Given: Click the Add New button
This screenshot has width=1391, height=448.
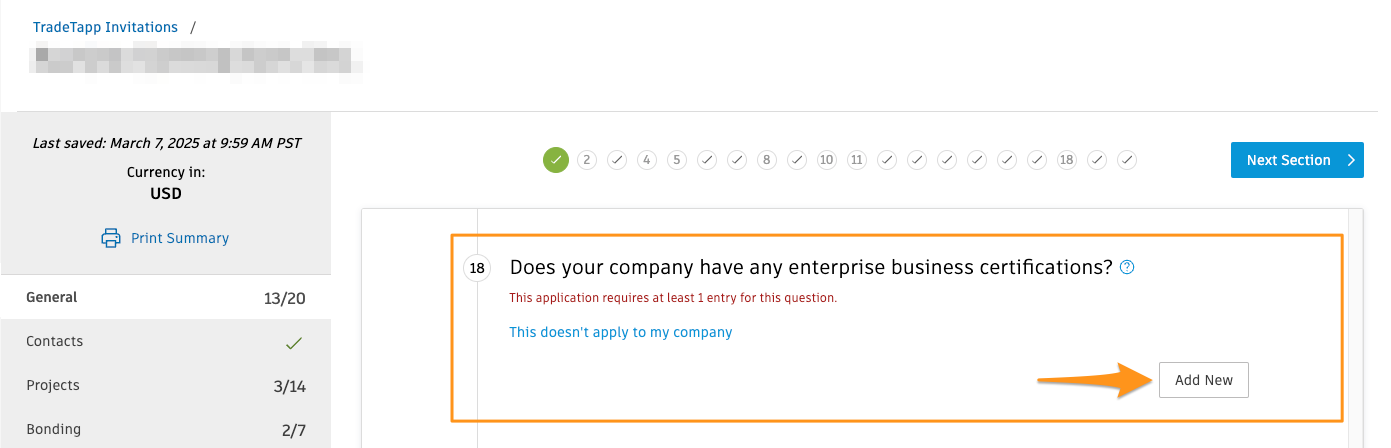Looking at the screenshot, I should (1204, 380).
